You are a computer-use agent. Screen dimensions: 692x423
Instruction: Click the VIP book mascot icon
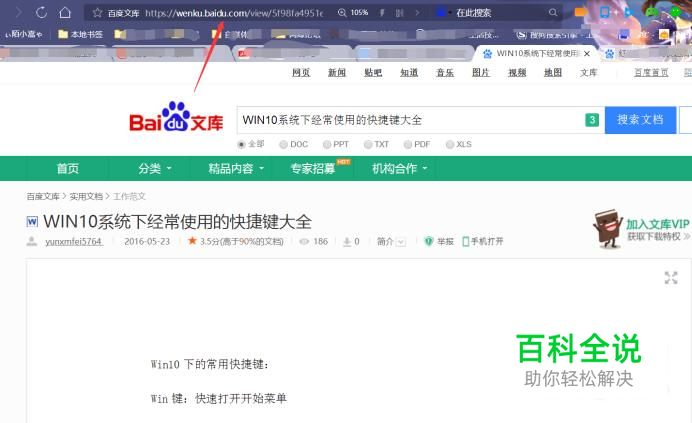click(608, 228)
